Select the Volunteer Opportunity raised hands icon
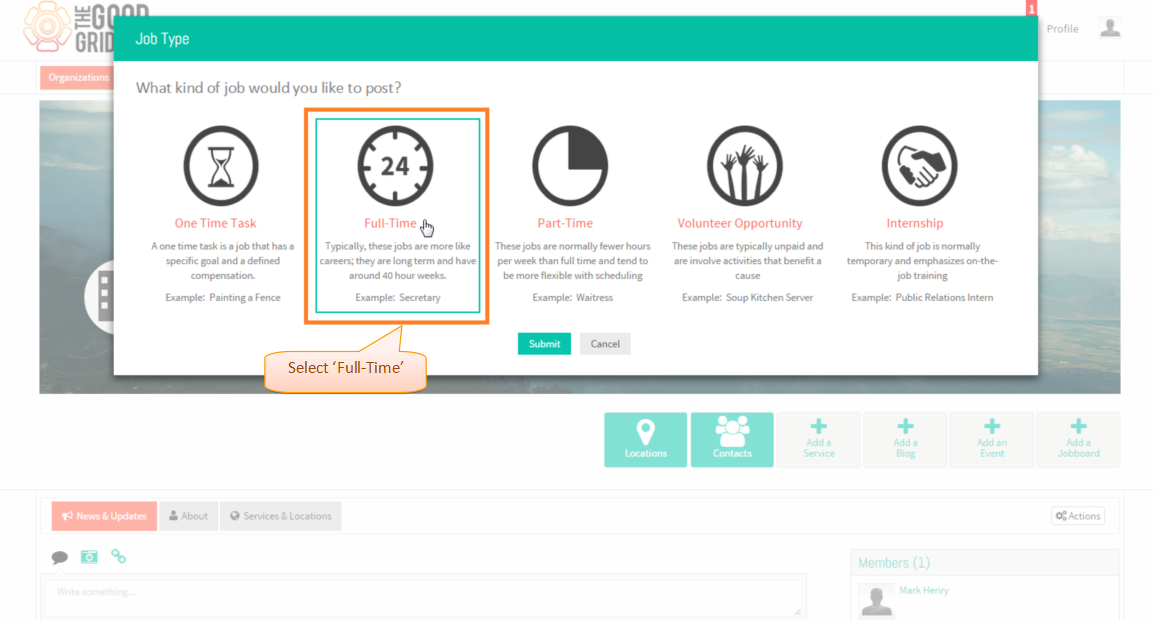 (x=744, y=166)
